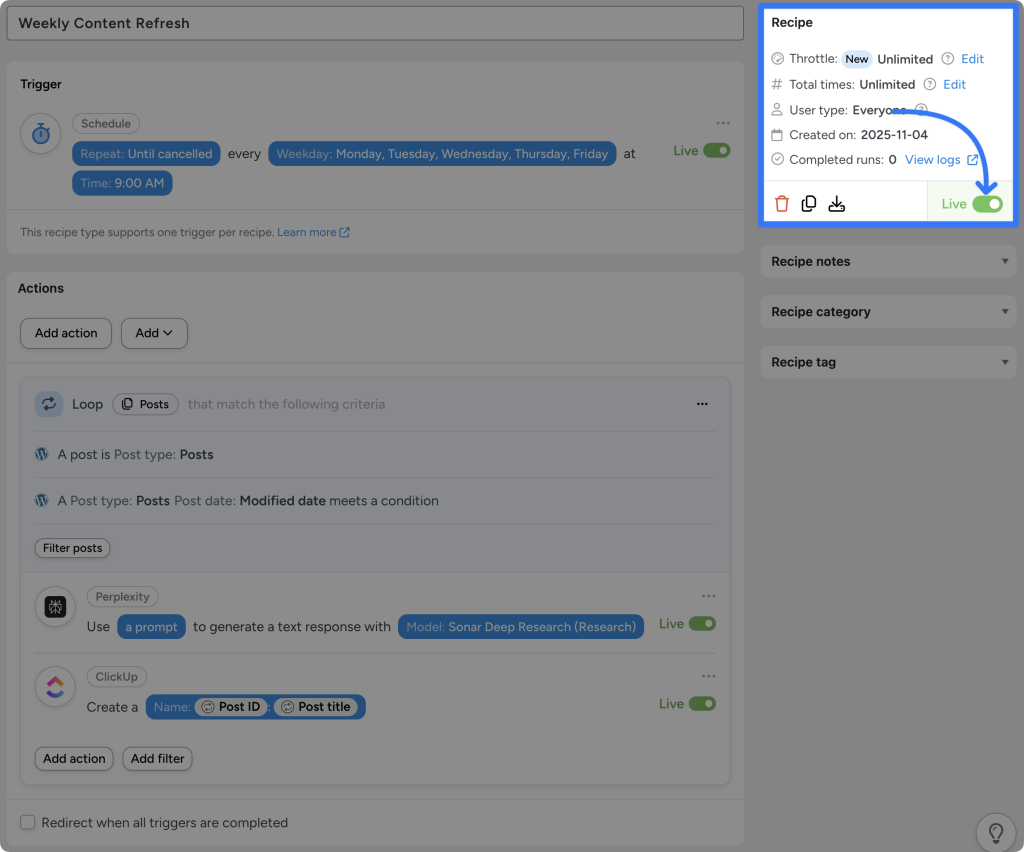This screenshot has height=852, width=1024.
Task: Open the Add dropdown in Actions
Action: [x=154, y=332]
